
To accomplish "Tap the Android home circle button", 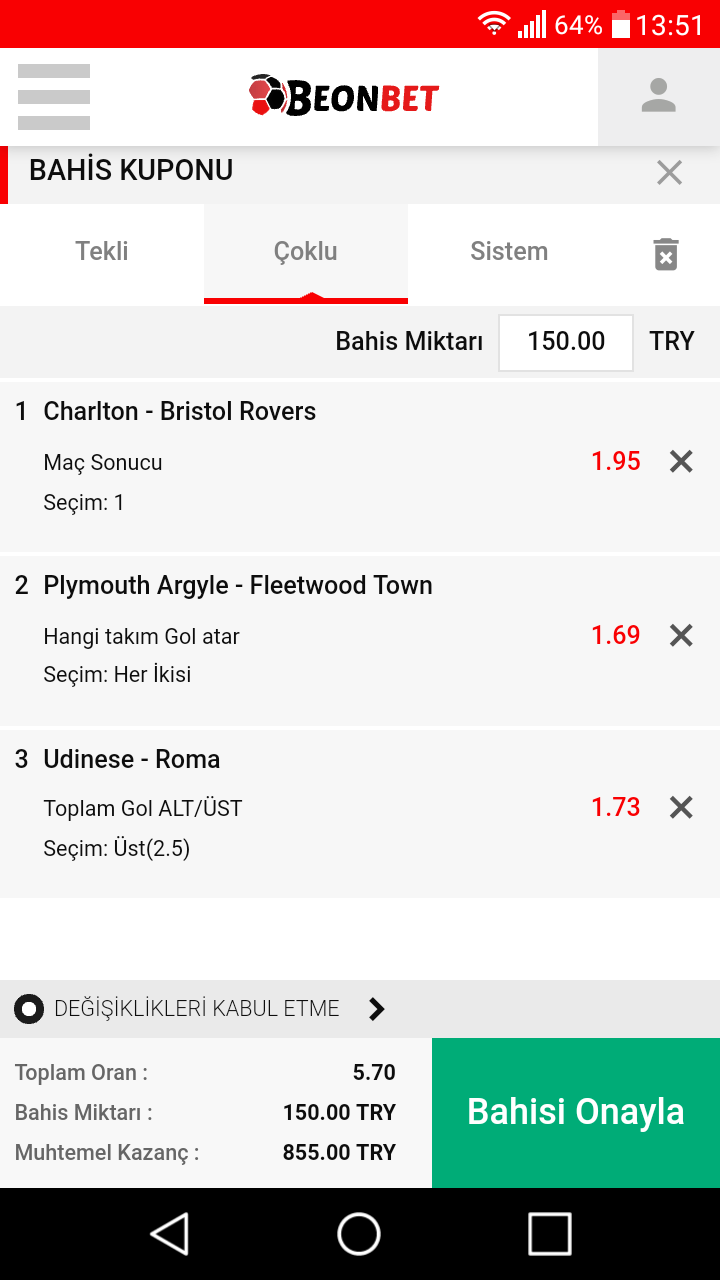I will pos(359,1234).
